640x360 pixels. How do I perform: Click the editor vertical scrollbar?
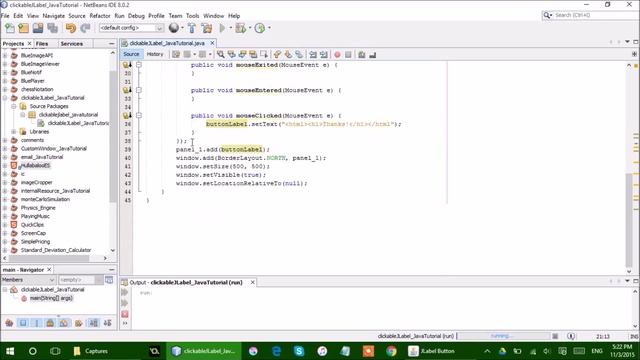(629, 220)
